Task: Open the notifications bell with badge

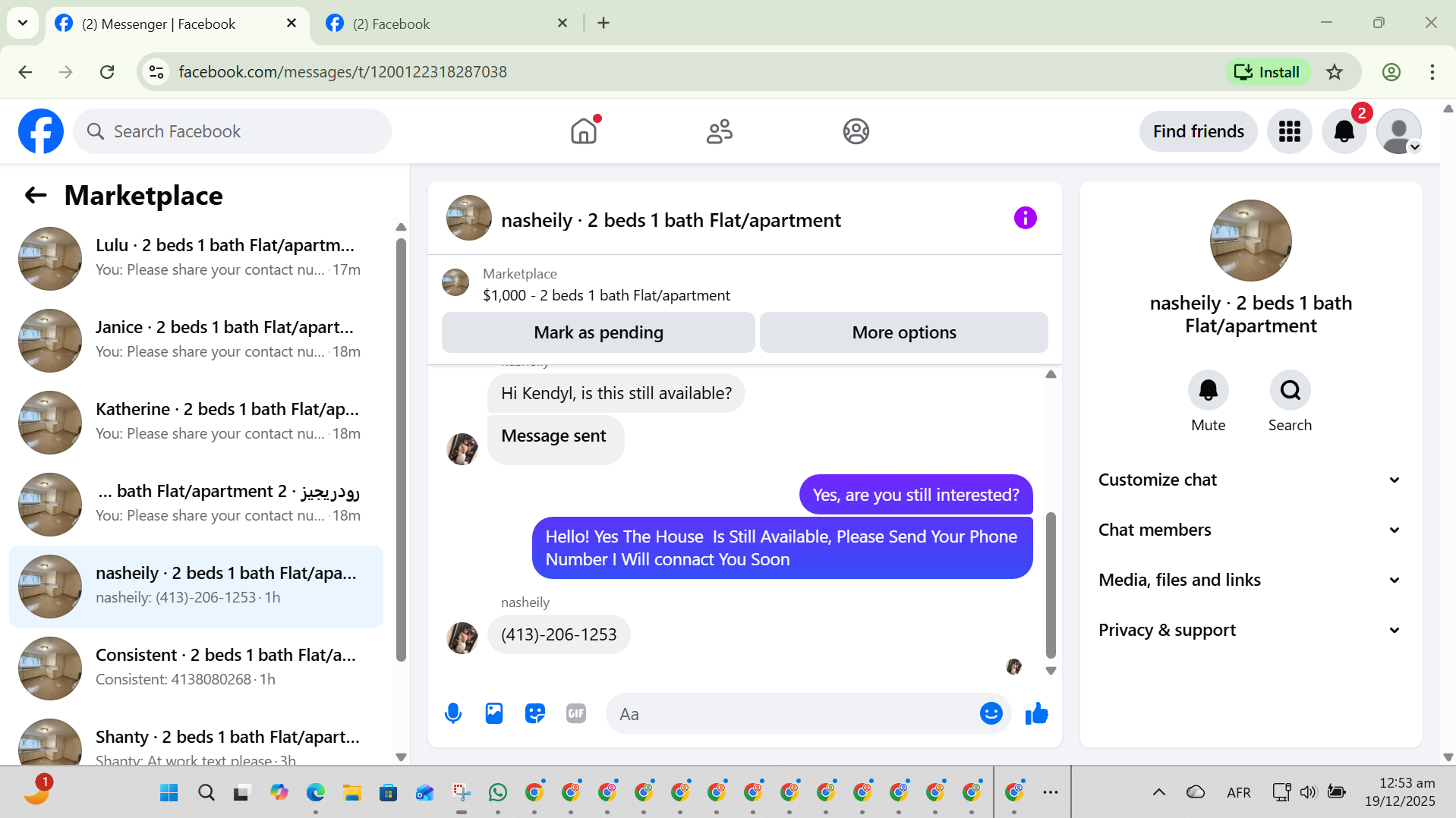Action: 1344,131
